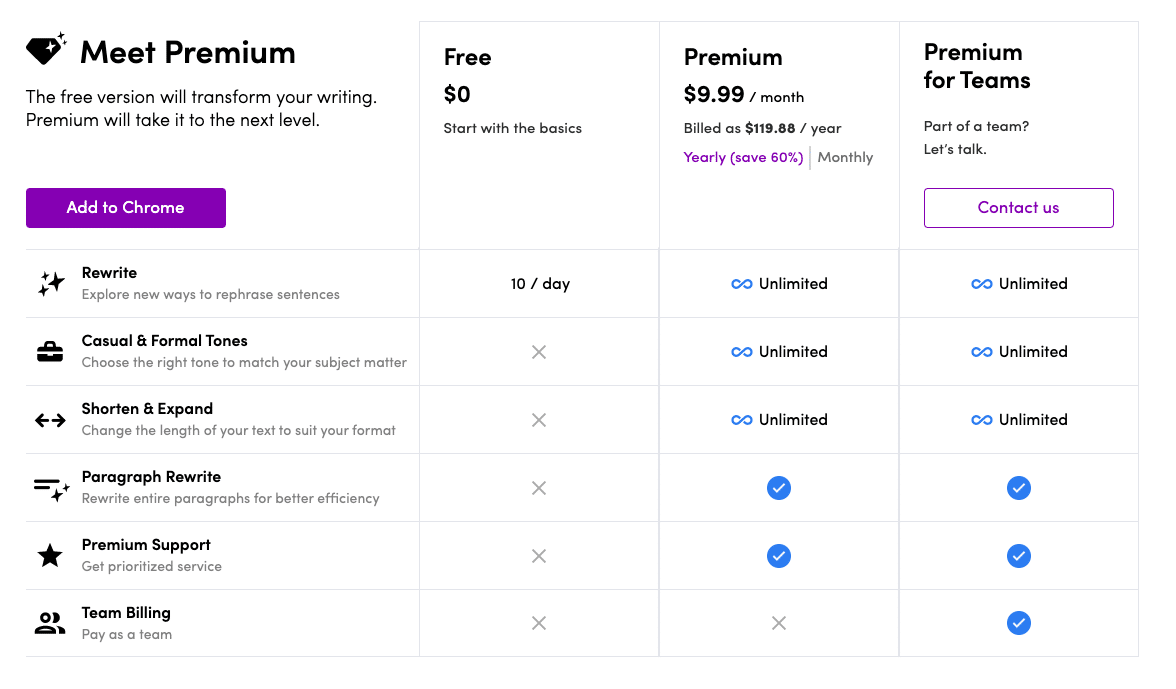
Task: Click Premium checkmark for Premium Support
Action: [x=778, y=556]
